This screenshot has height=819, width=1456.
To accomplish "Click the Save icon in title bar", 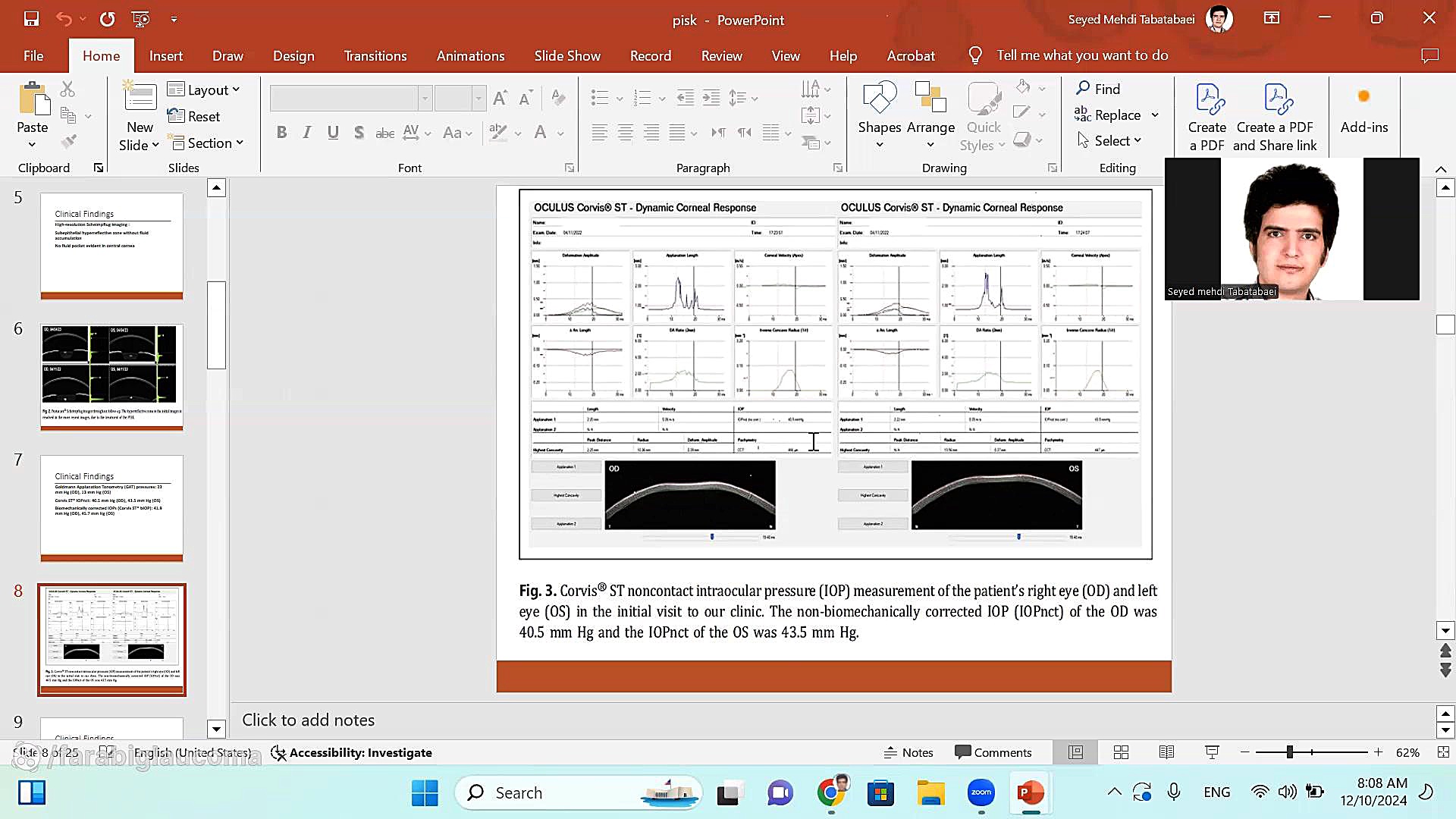I will point(31,19).
